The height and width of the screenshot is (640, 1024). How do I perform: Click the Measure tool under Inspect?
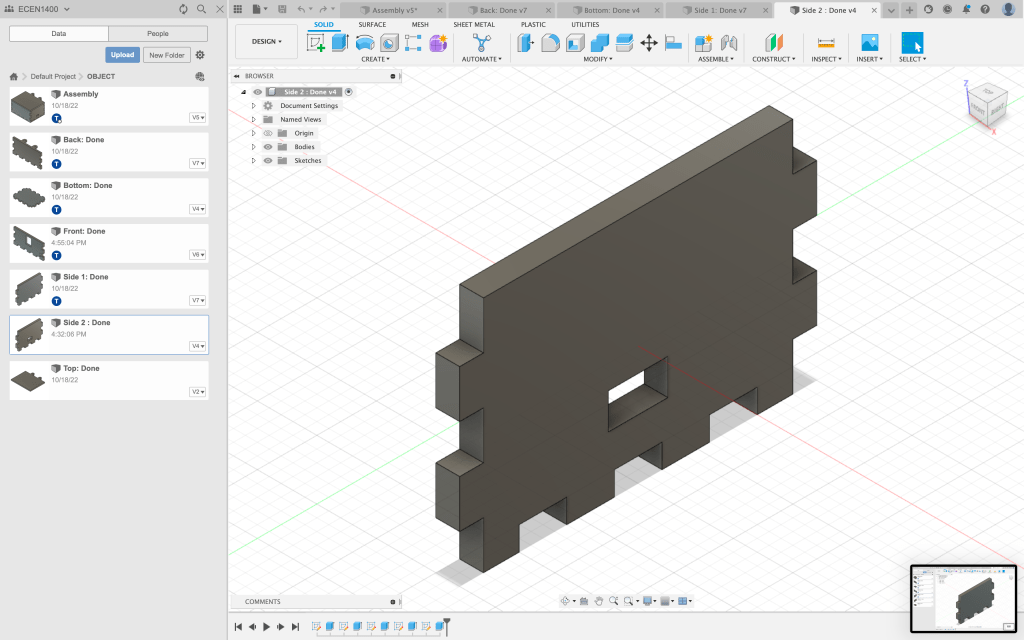(825, 43)
